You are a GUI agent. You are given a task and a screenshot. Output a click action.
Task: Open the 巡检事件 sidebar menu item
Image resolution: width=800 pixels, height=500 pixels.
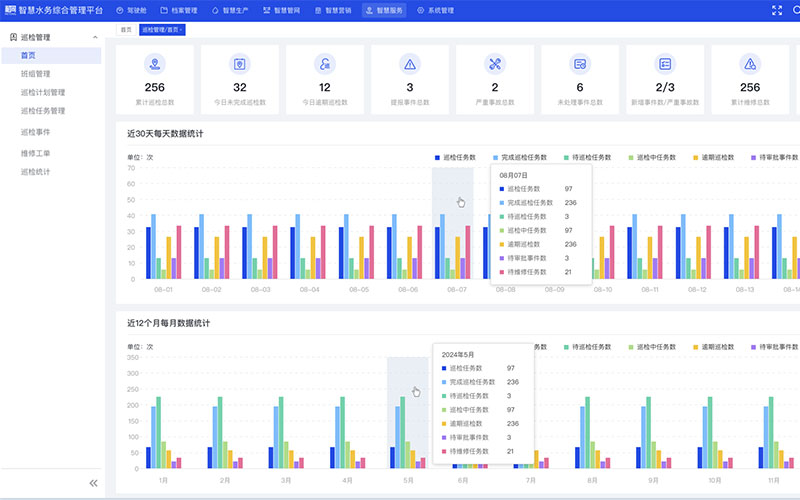click(35, 131)
